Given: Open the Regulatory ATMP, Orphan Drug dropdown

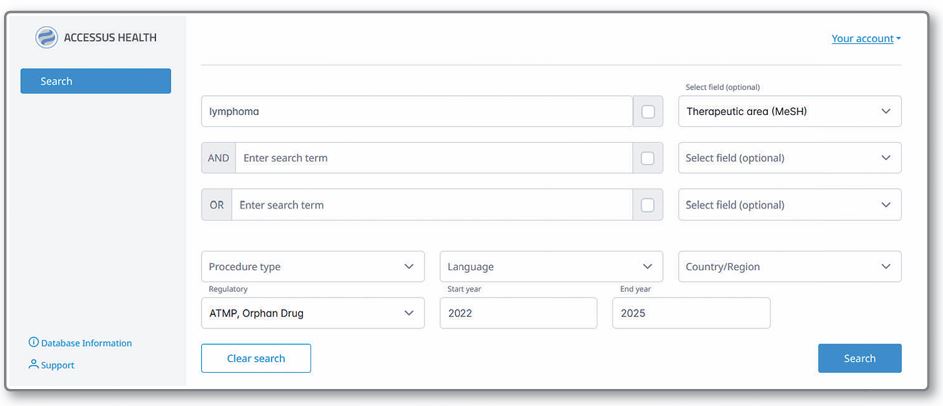Looking at the screenshot, I should pos(310,313).
